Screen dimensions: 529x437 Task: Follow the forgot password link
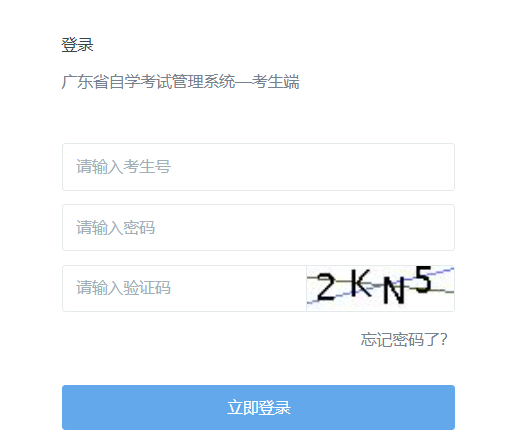pos(404,339)
